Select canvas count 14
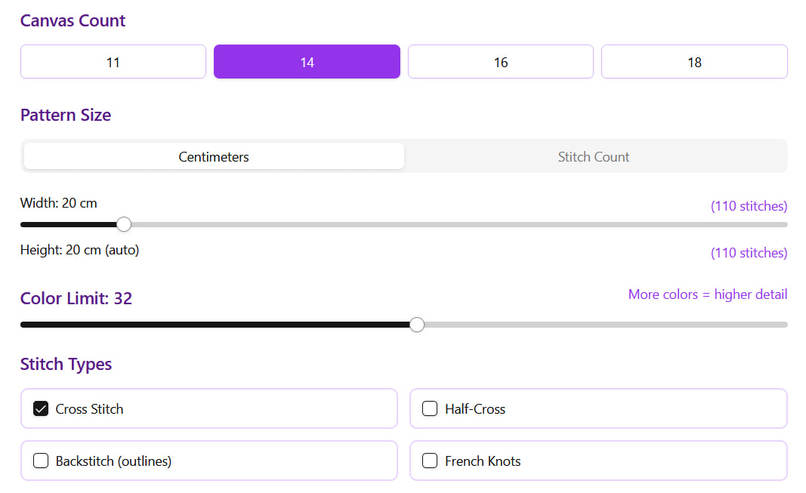This screenshot has width=806, height=493. click(x=307, y=62)
